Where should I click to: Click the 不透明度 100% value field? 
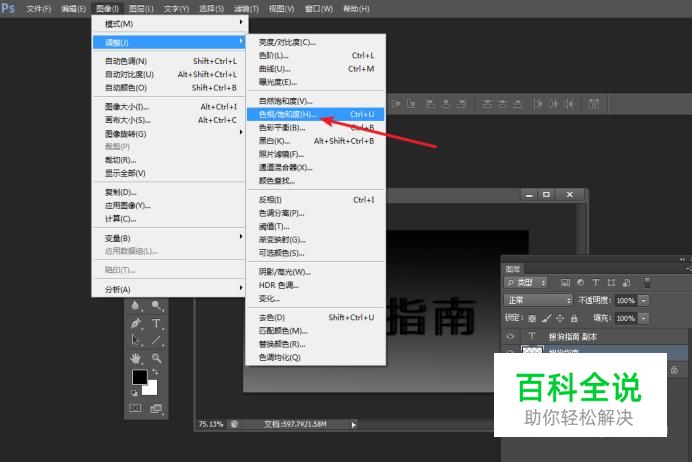tap(625, 300)
